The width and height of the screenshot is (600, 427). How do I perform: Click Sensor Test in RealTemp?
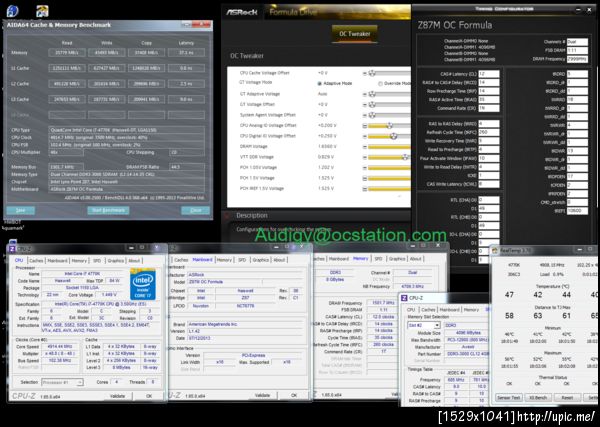click(x=508, y=398)
